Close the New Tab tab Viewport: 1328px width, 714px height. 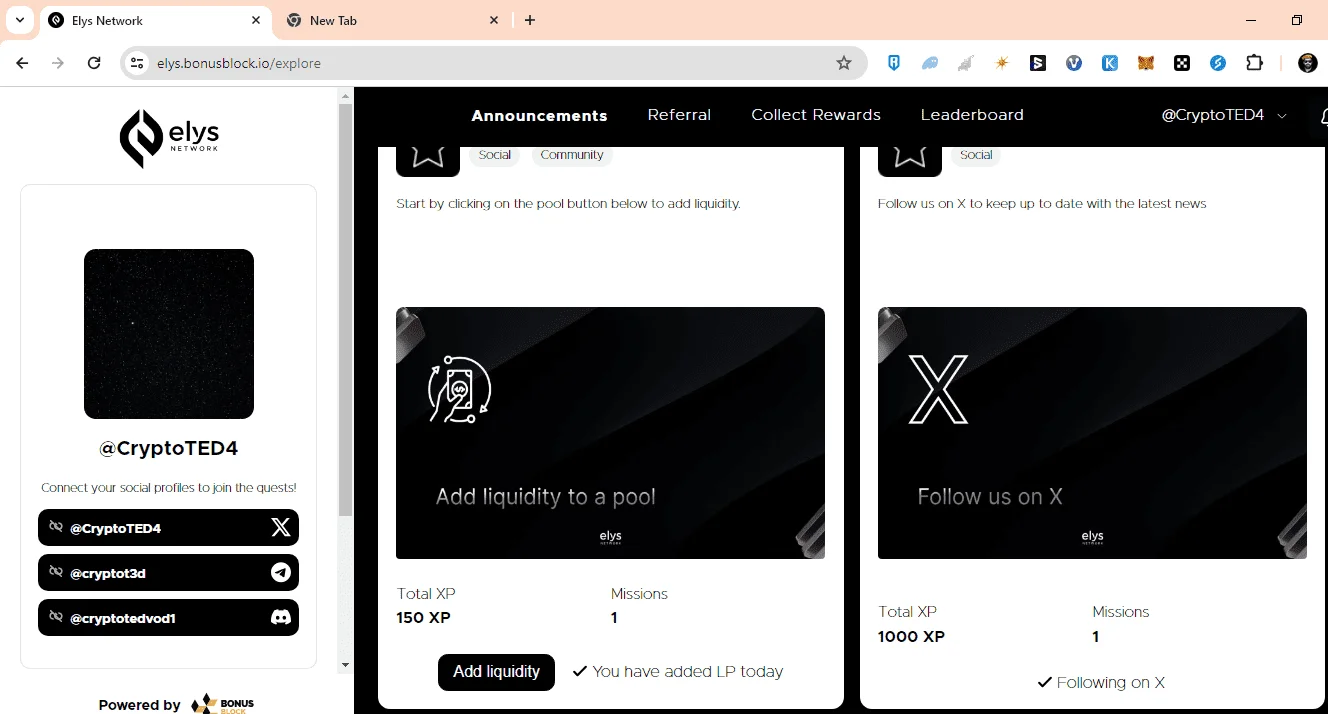pyautogui.click(x=494, y=20)
